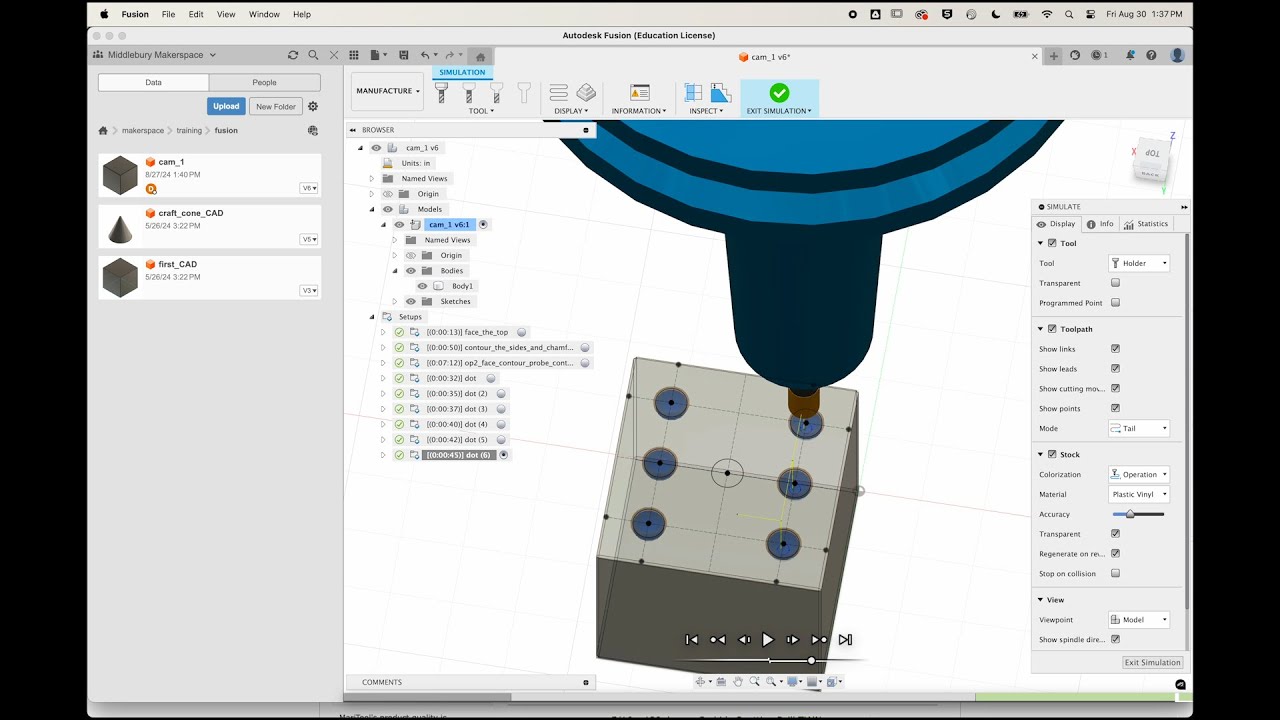
Task: Enable the Stop on collision checkbox
Action: 1115,574
